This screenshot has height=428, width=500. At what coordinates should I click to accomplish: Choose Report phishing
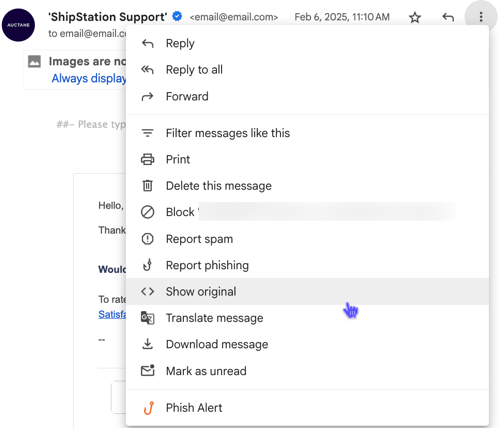307,265
